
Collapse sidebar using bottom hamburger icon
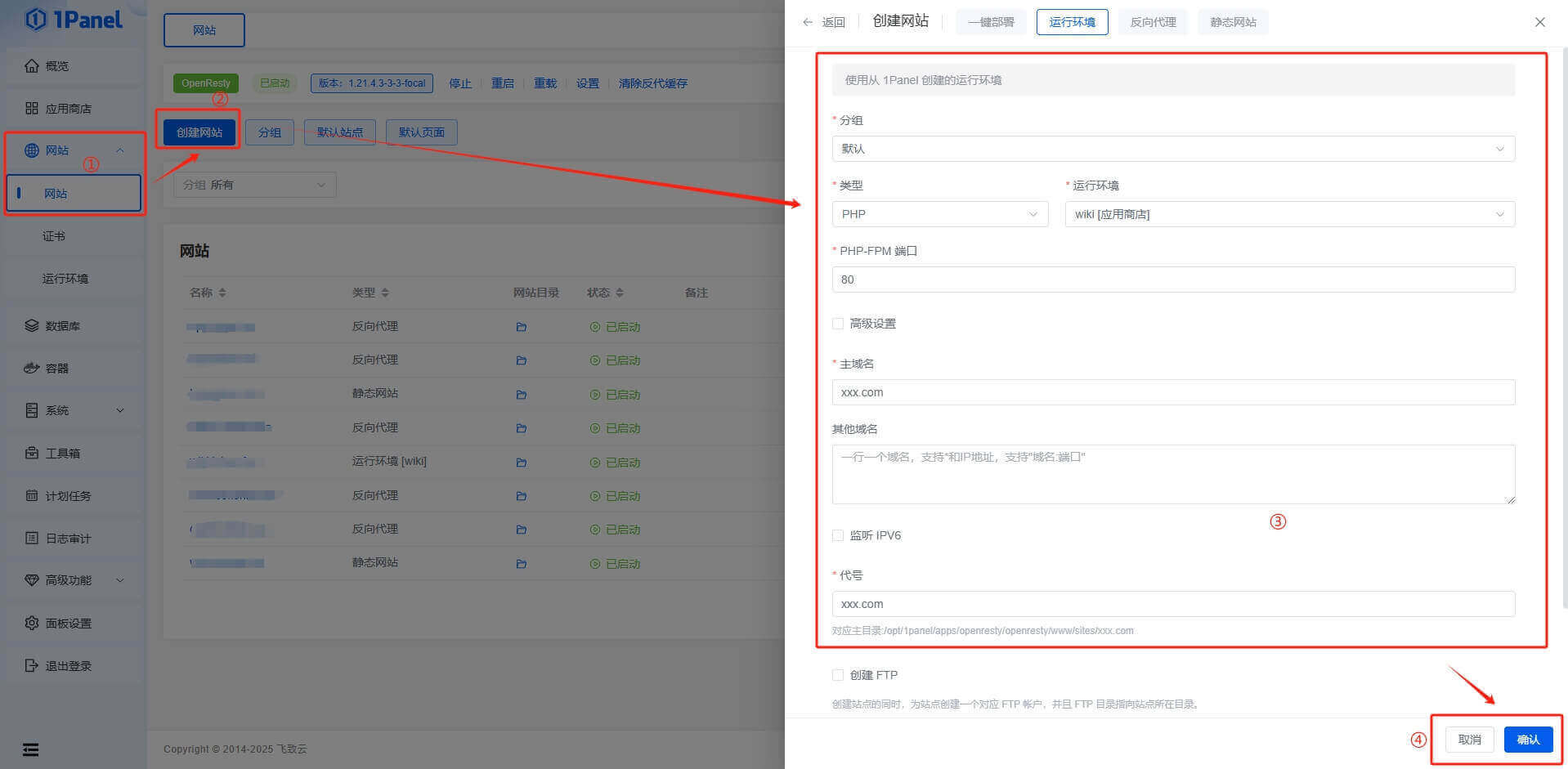coord(30,749)
